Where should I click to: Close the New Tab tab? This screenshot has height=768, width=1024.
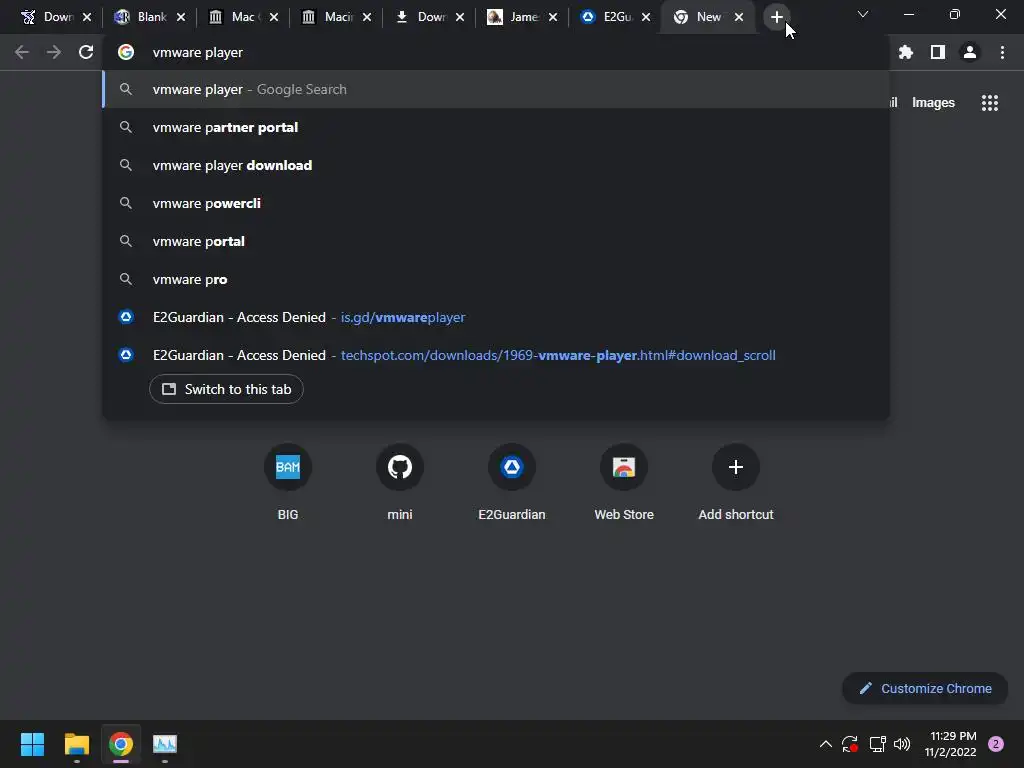(x=739, y=17)
